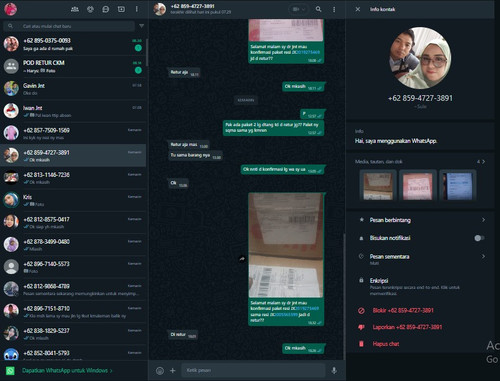Click the star icon beside Pesan berbintang
500x381 pixels.
361,220
